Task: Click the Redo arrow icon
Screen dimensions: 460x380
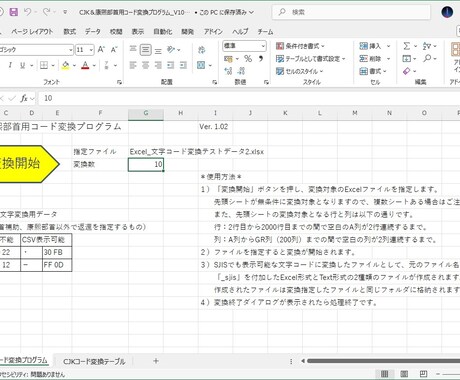Action: pyautogui.click(x=46, y=12)
